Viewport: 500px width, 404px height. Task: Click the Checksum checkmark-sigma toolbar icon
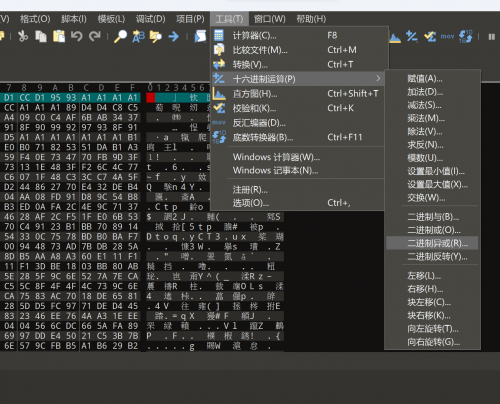tap(430, 36)
